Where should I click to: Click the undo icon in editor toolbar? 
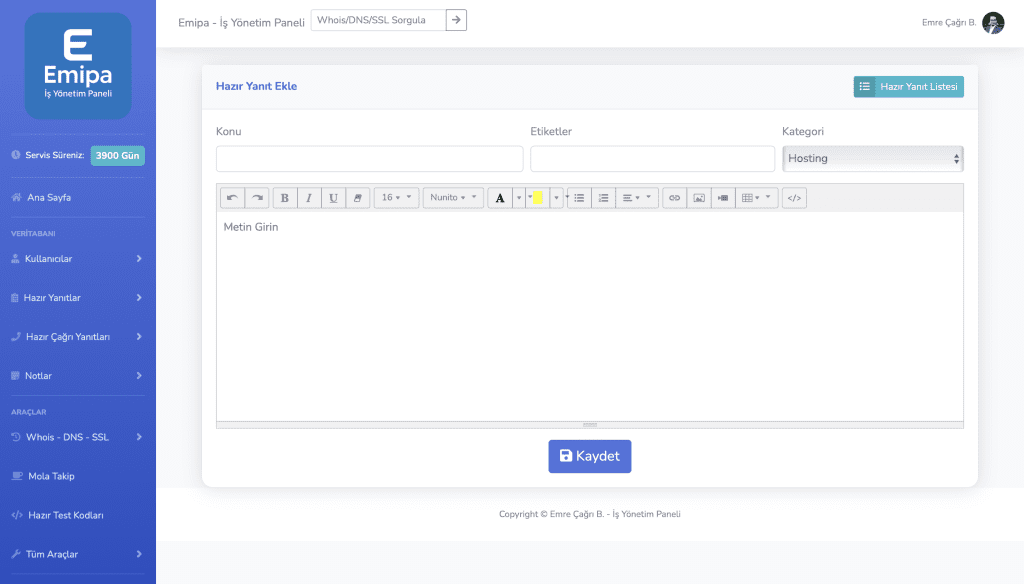[x=232, y=198]
